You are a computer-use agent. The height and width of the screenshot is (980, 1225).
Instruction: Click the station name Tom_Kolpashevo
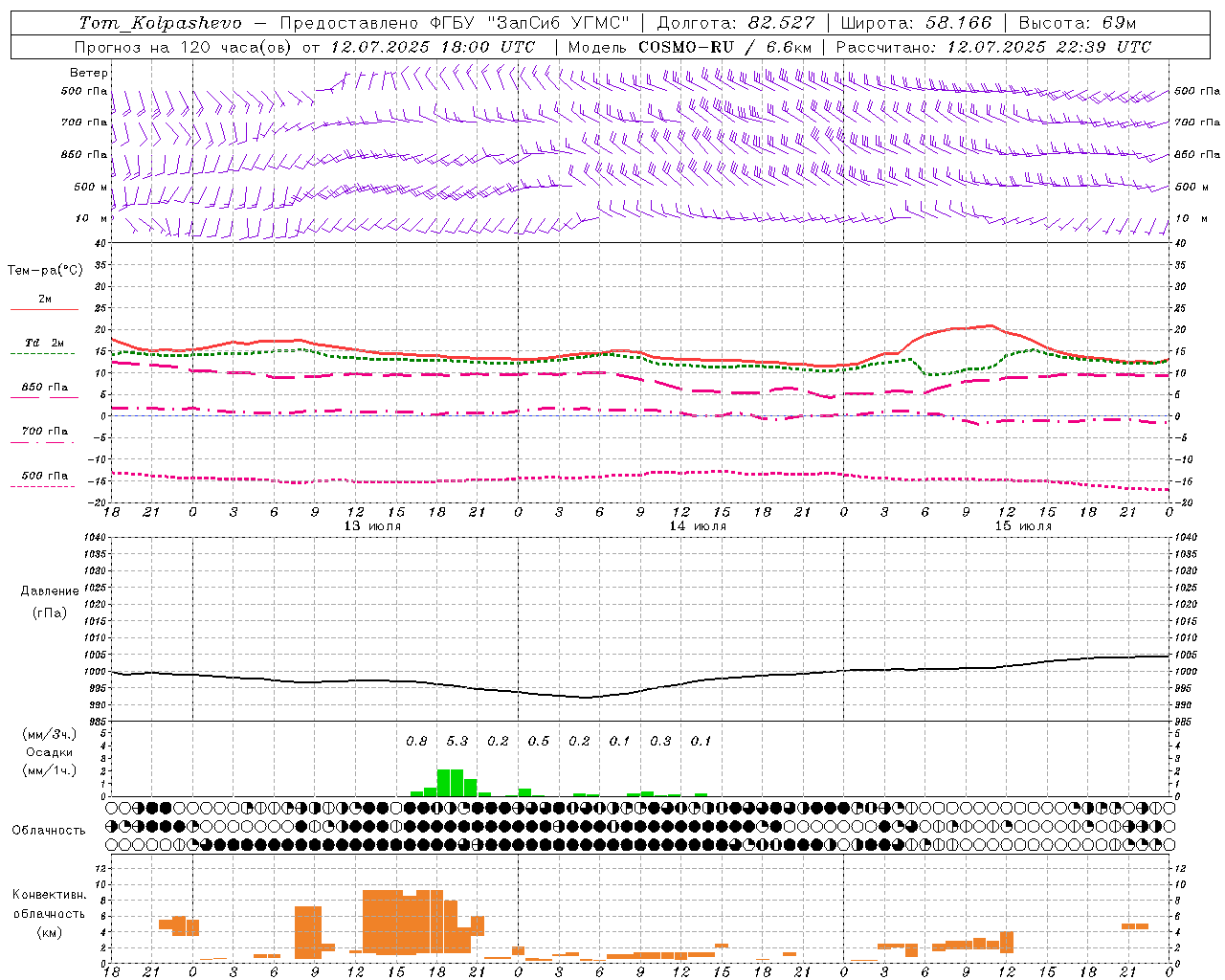coord(160,23)
